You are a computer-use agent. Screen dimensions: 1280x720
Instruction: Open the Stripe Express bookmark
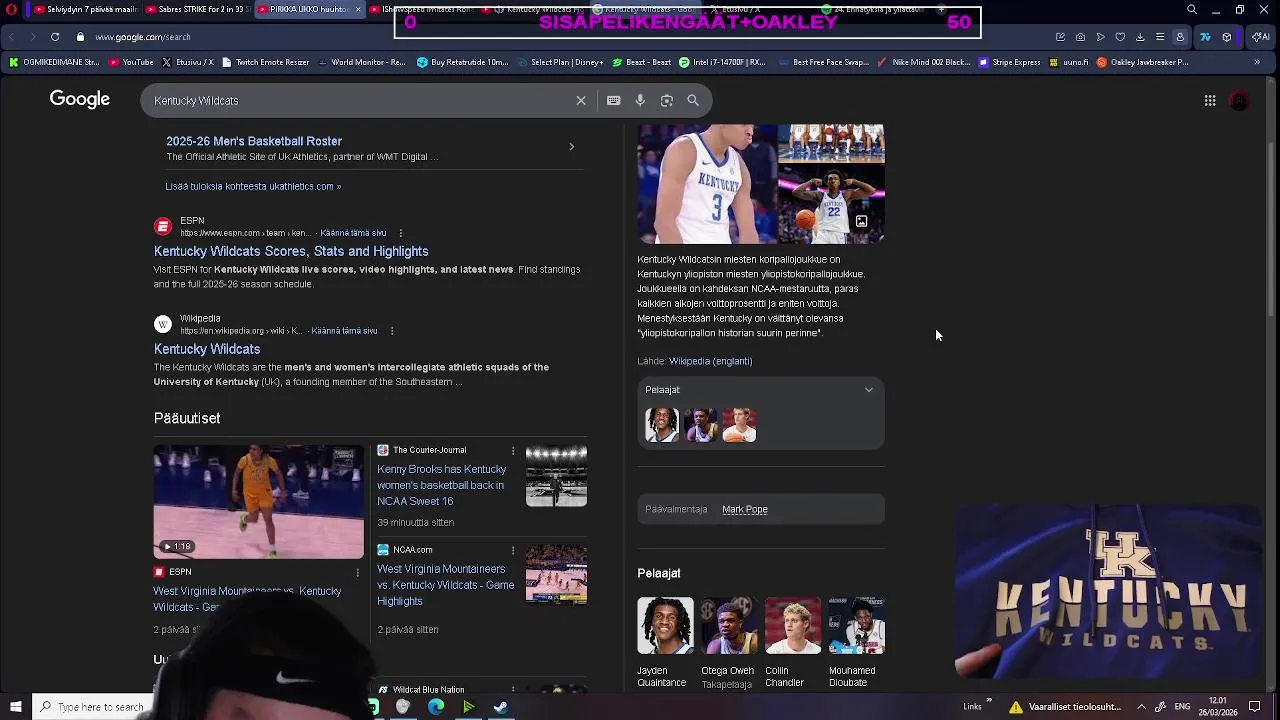(1010, 62)
